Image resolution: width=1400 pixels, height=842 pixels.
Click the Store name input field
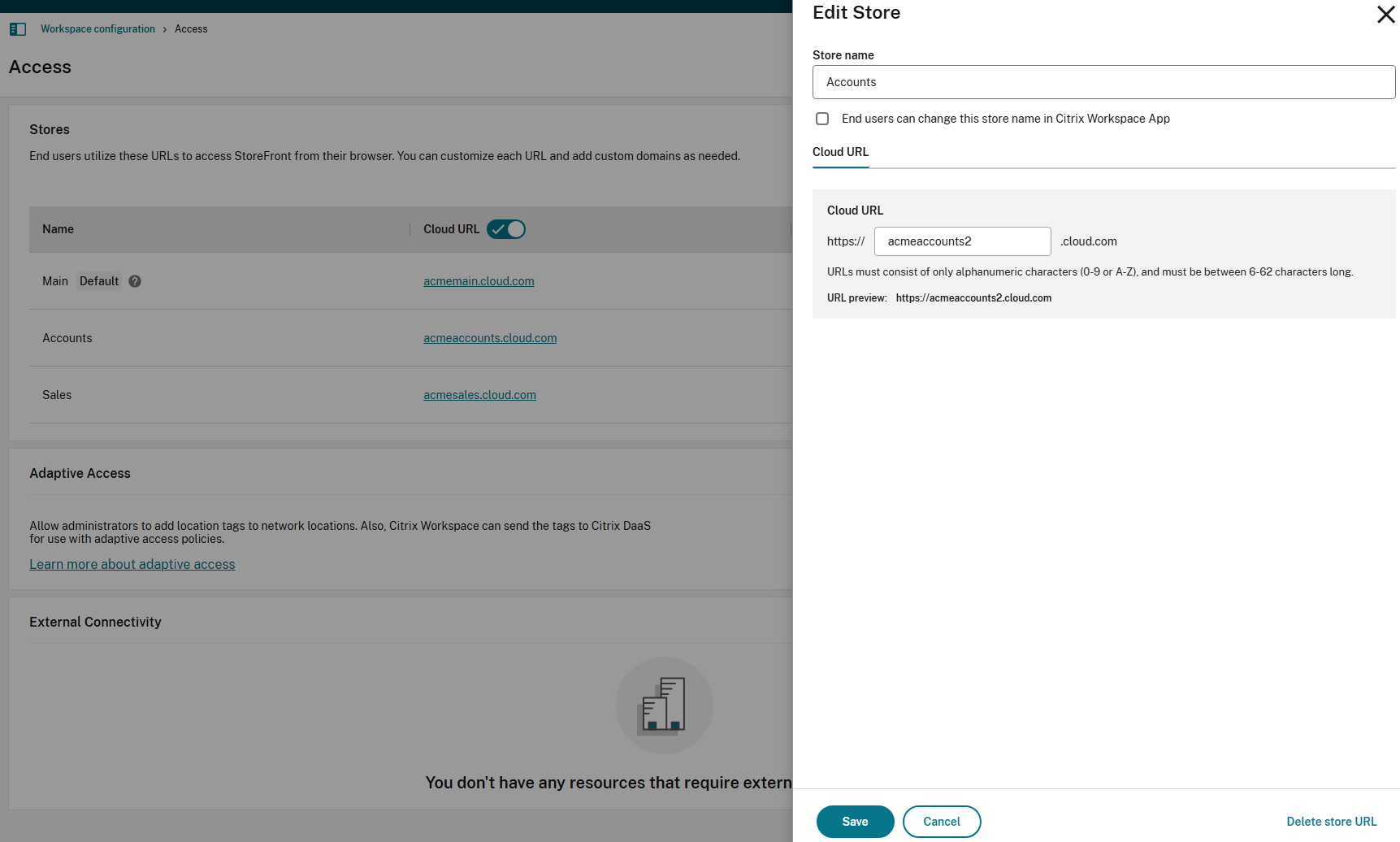pyautogui.click(x=1103, y=82)
